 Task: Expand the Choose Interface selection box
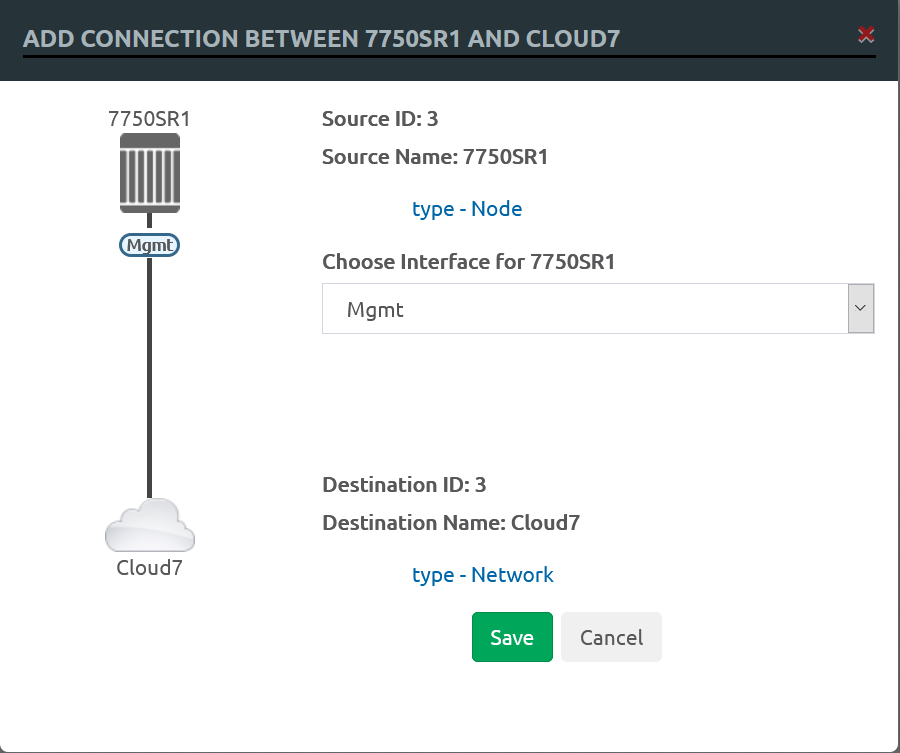tap(597, 308)
